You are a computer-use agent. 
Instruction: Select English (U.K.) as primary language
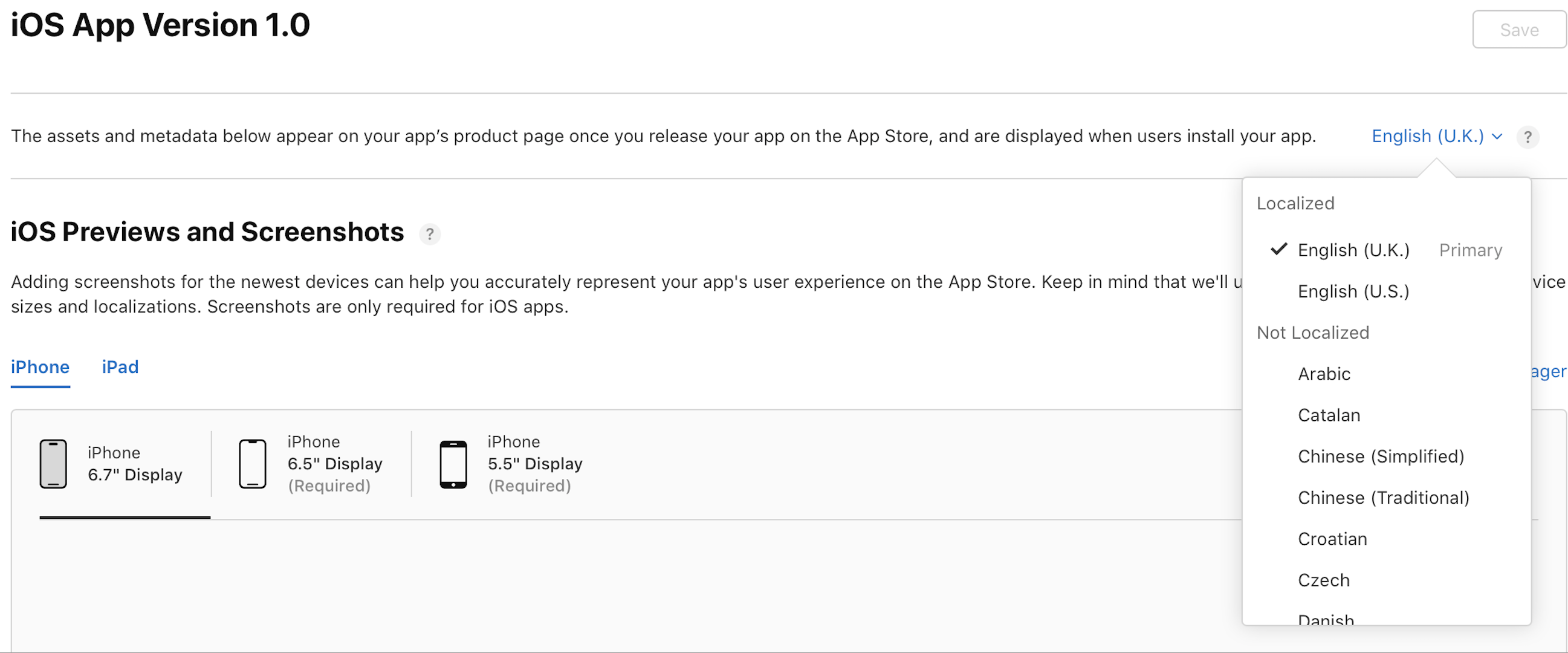click(x=1353, y=249)
